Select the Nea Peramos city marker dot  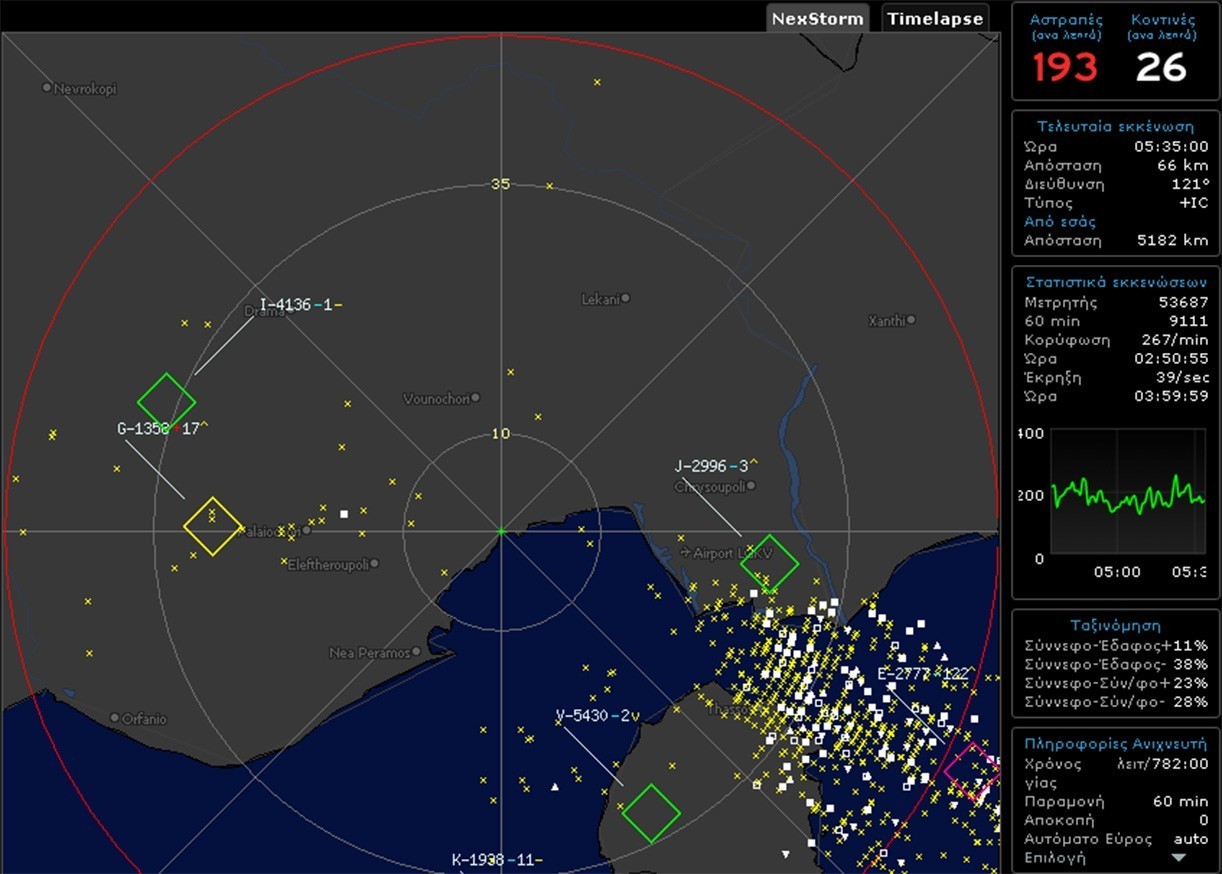tap(416, 652)
